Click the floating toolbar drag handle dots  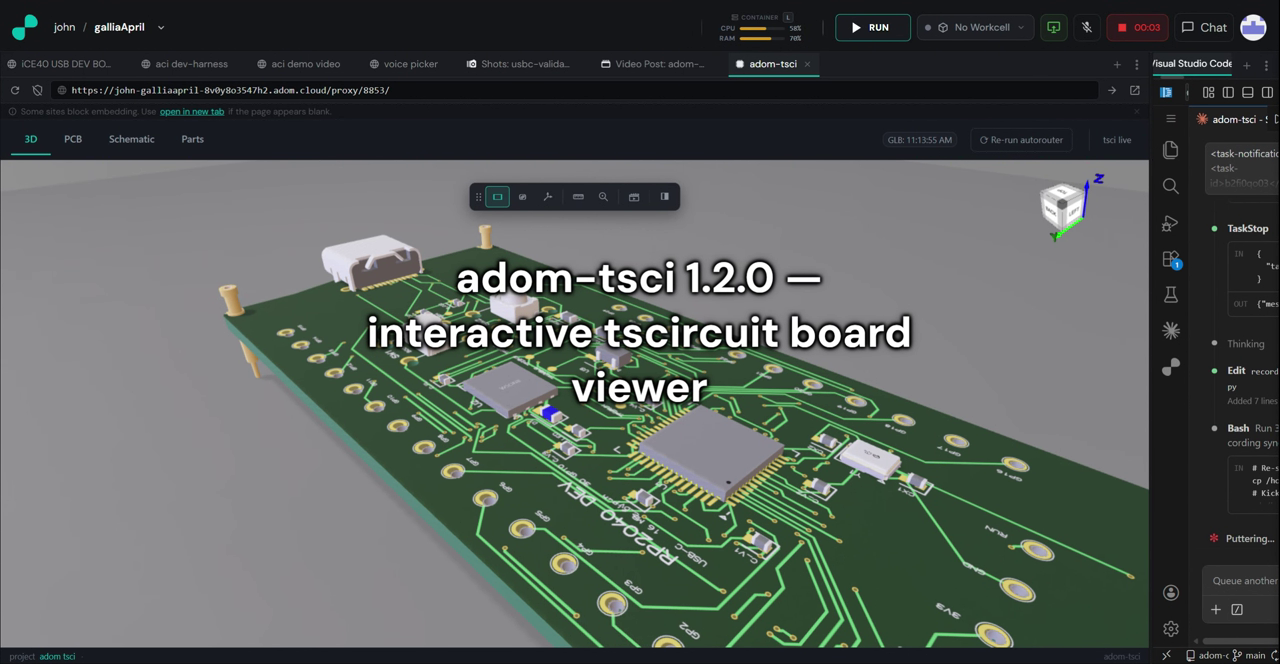coord(478,197)
